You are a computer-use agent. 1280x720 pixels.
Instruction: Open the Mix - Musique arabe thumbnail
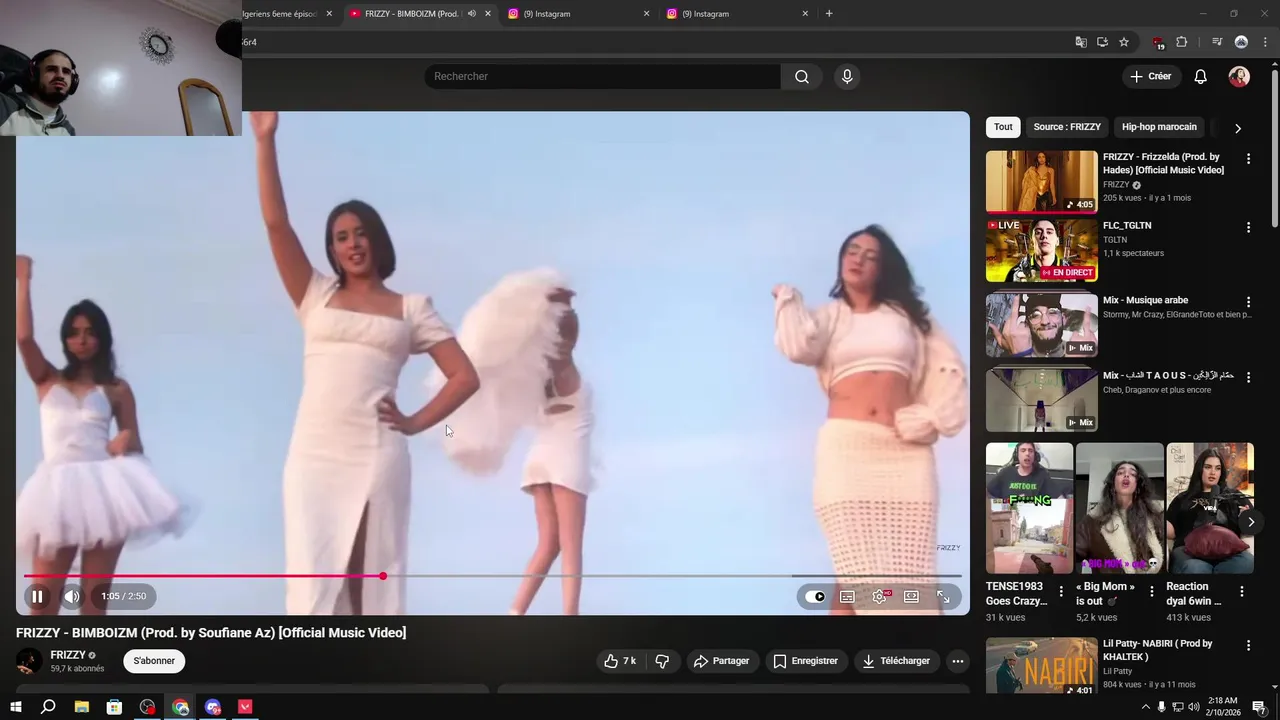(1041, 325)
